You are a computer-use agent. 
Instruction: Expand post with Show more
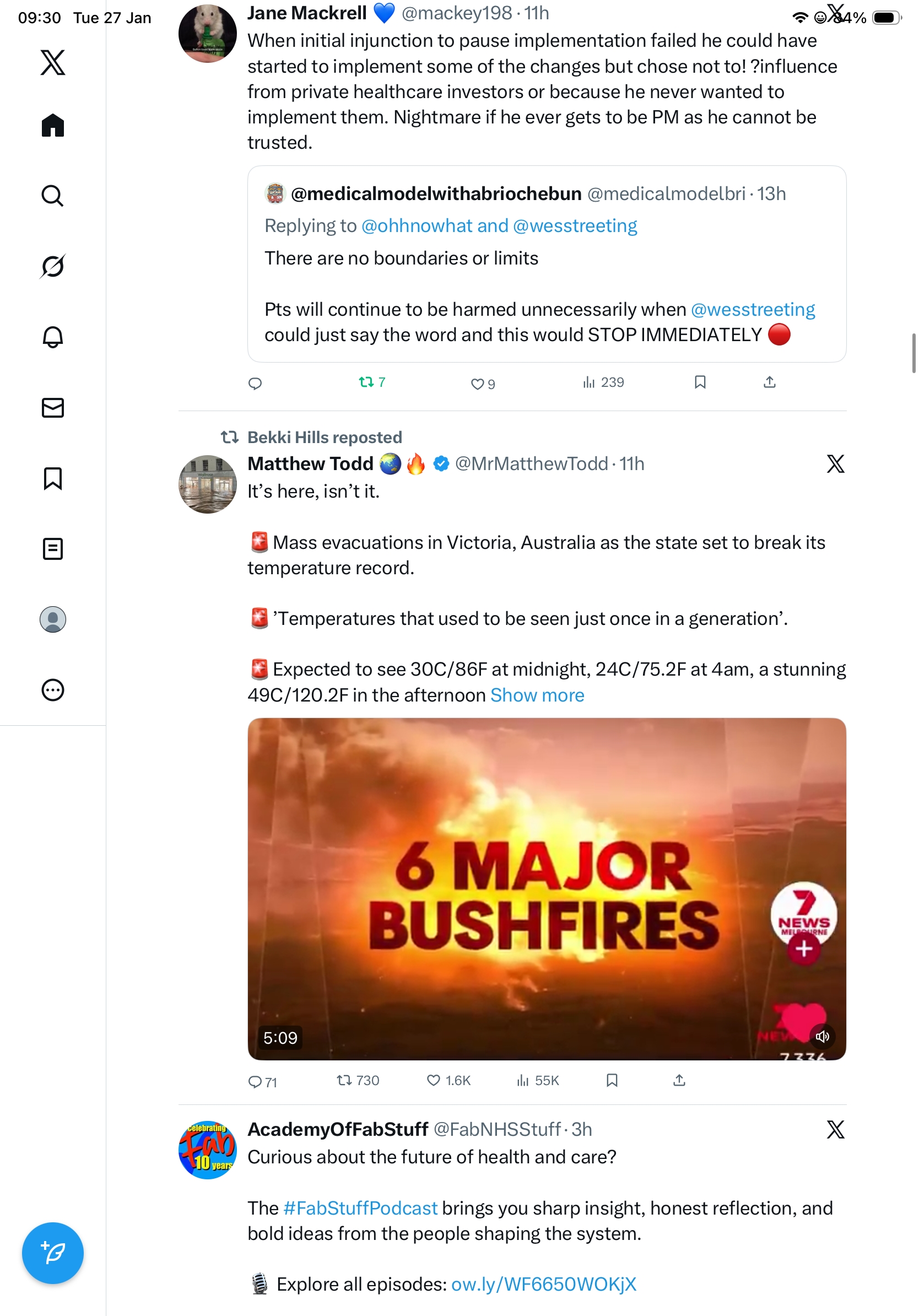tap(537, 695)
